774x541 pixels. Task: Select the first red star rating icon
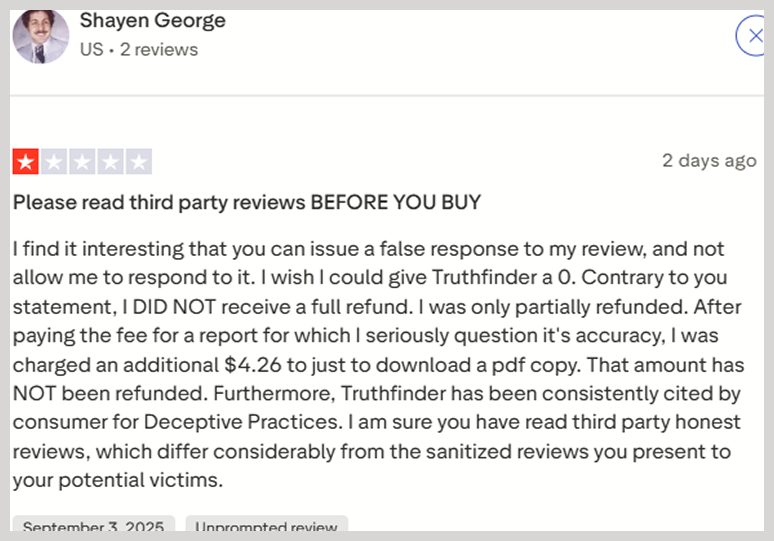(26, 161)
